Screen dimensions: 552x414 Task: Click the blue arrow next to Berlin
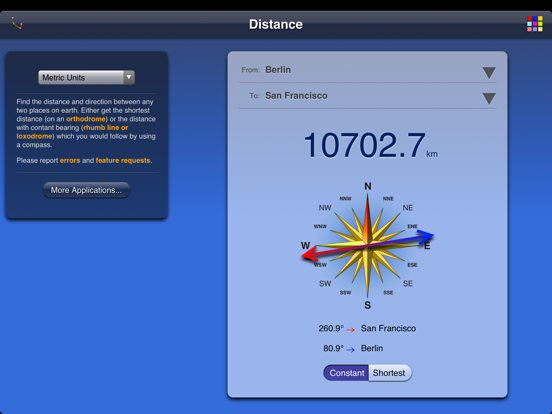point(350,350)
